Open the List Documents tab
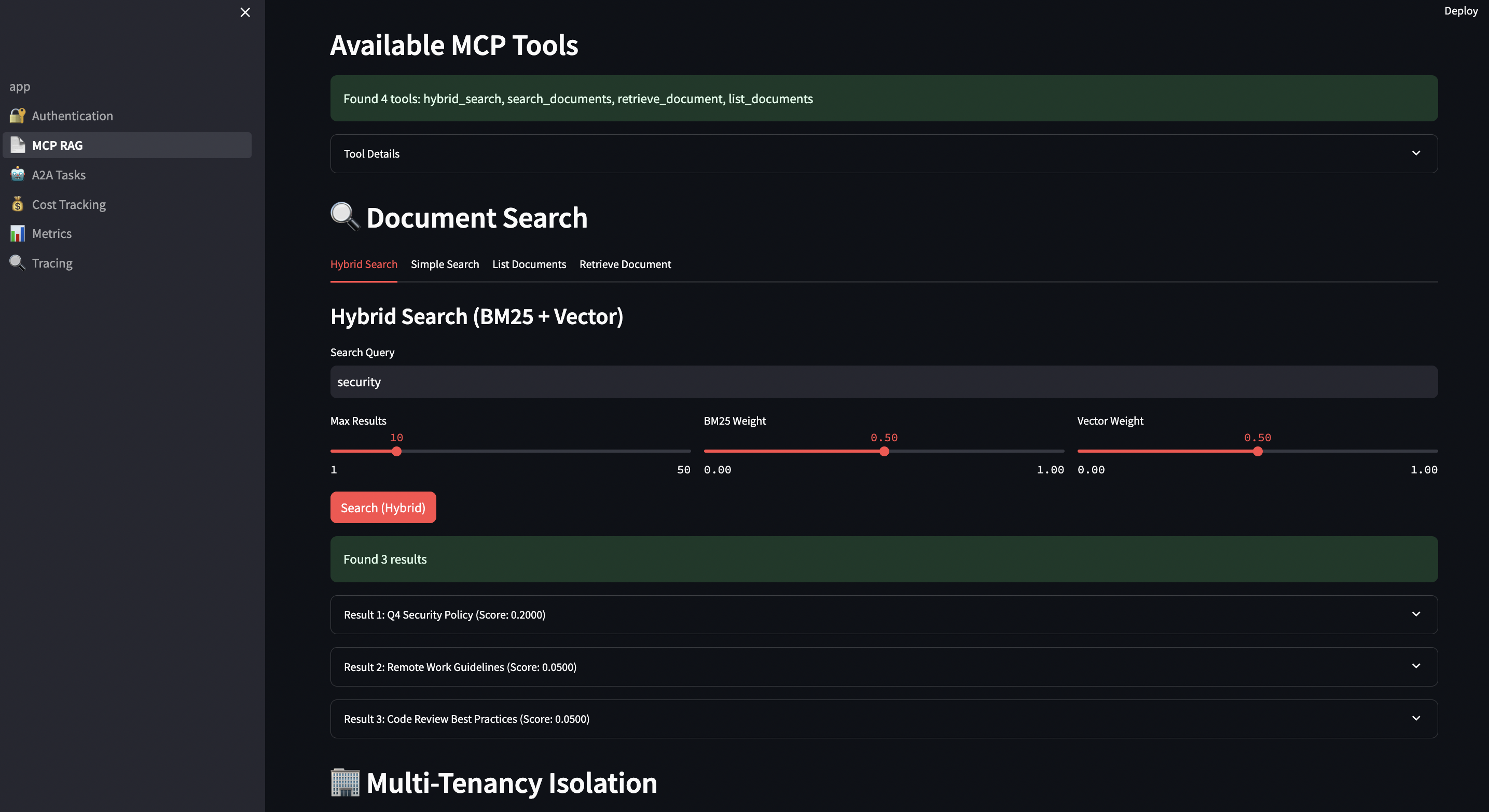Screen dimensions: 1489x812 (x=529, y=264)
